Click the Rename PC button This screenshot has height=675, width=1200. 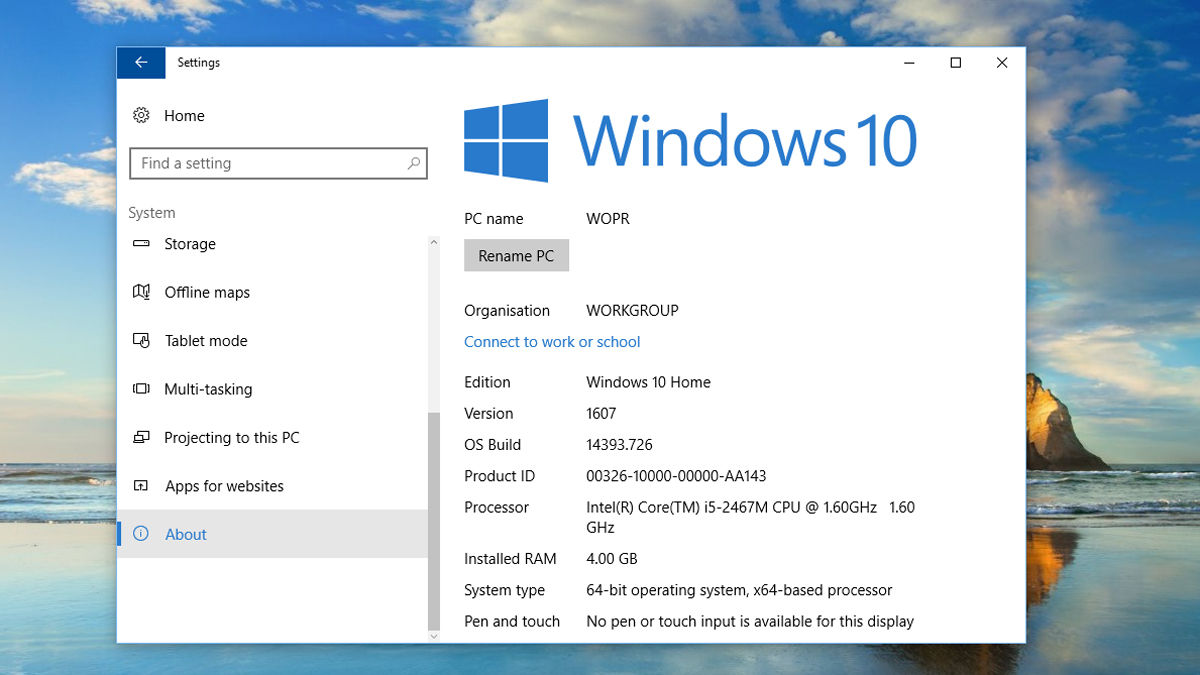click(x=516, y=256)
